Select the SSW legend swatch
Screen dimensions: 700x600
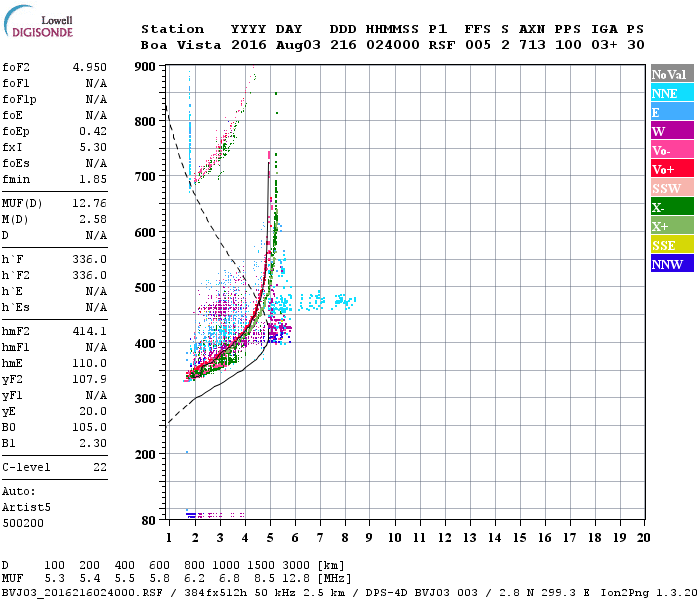point(672,188)
